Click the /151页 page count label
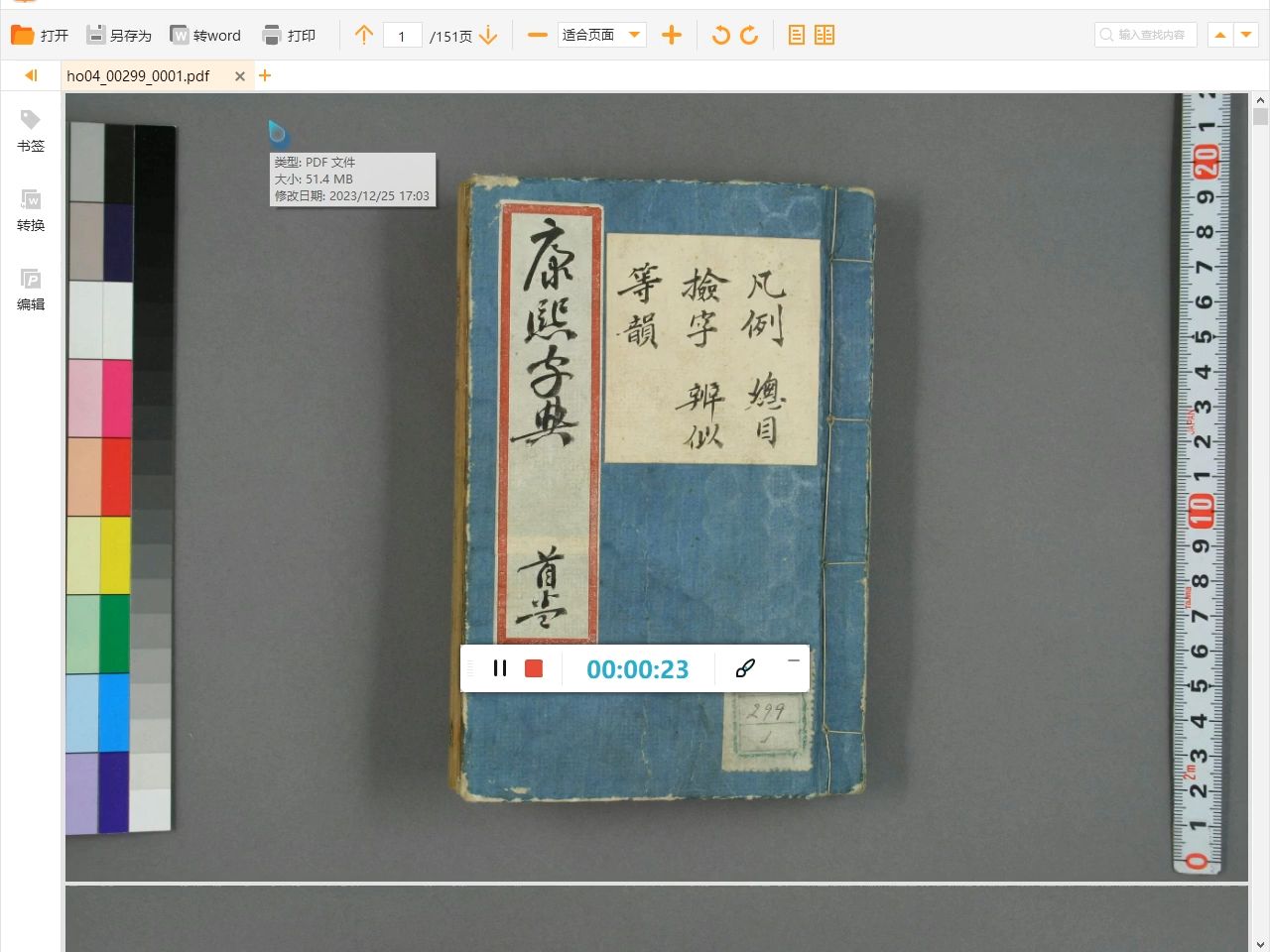The height and width of the screenshot is (952, 1270). 450,37
